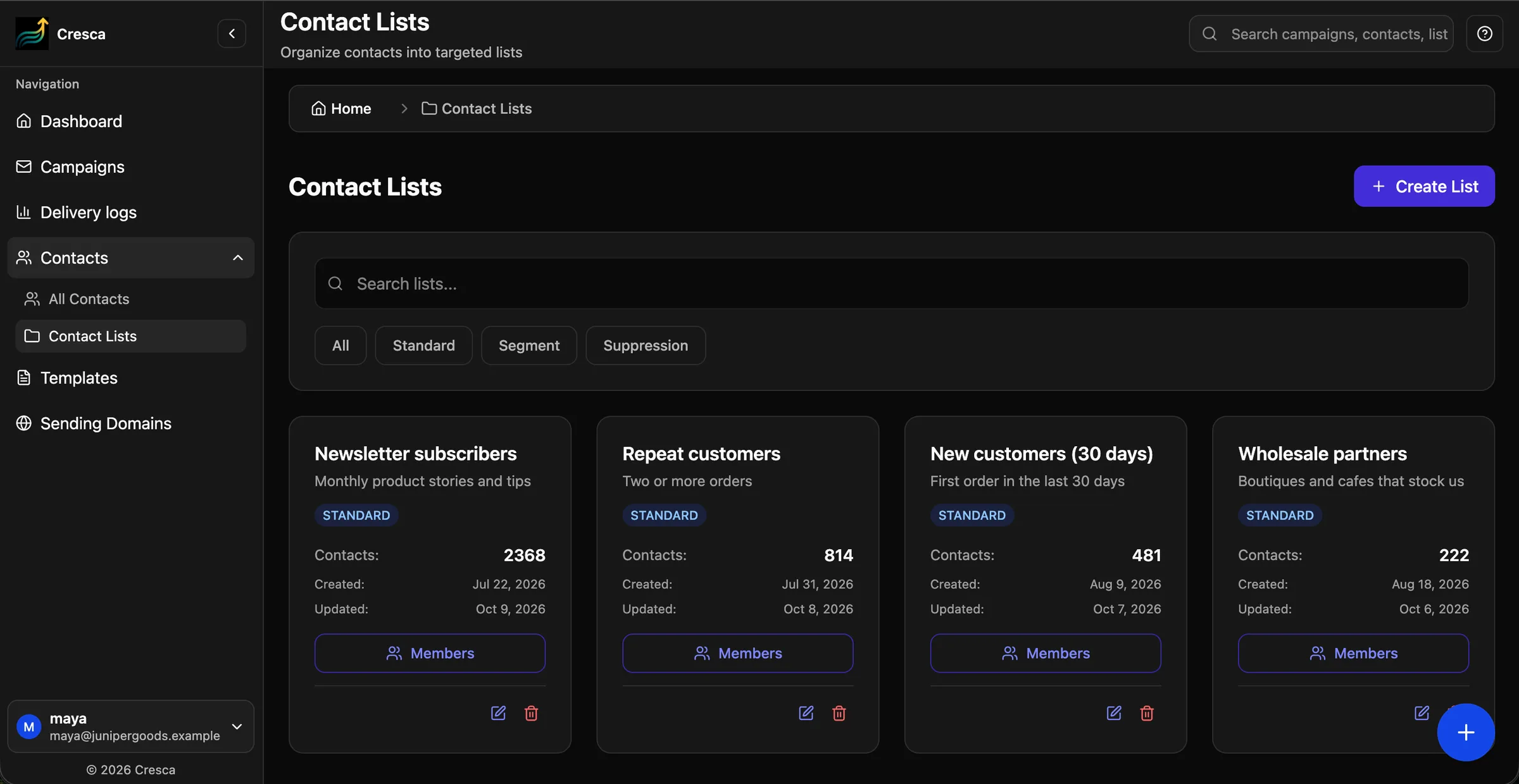Click the Wholesale partners card title
Screen dimensions: 1519x784
1322,454
